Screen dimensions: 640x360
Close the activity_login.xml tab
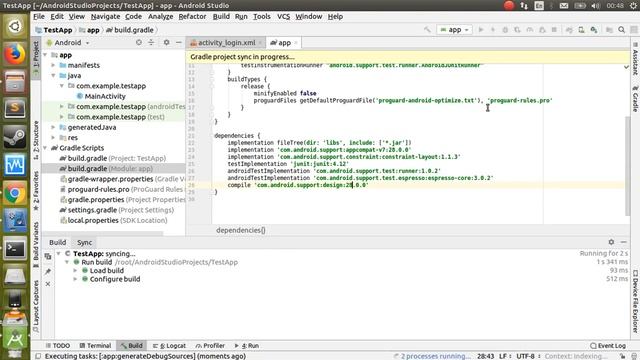point(260,43)
